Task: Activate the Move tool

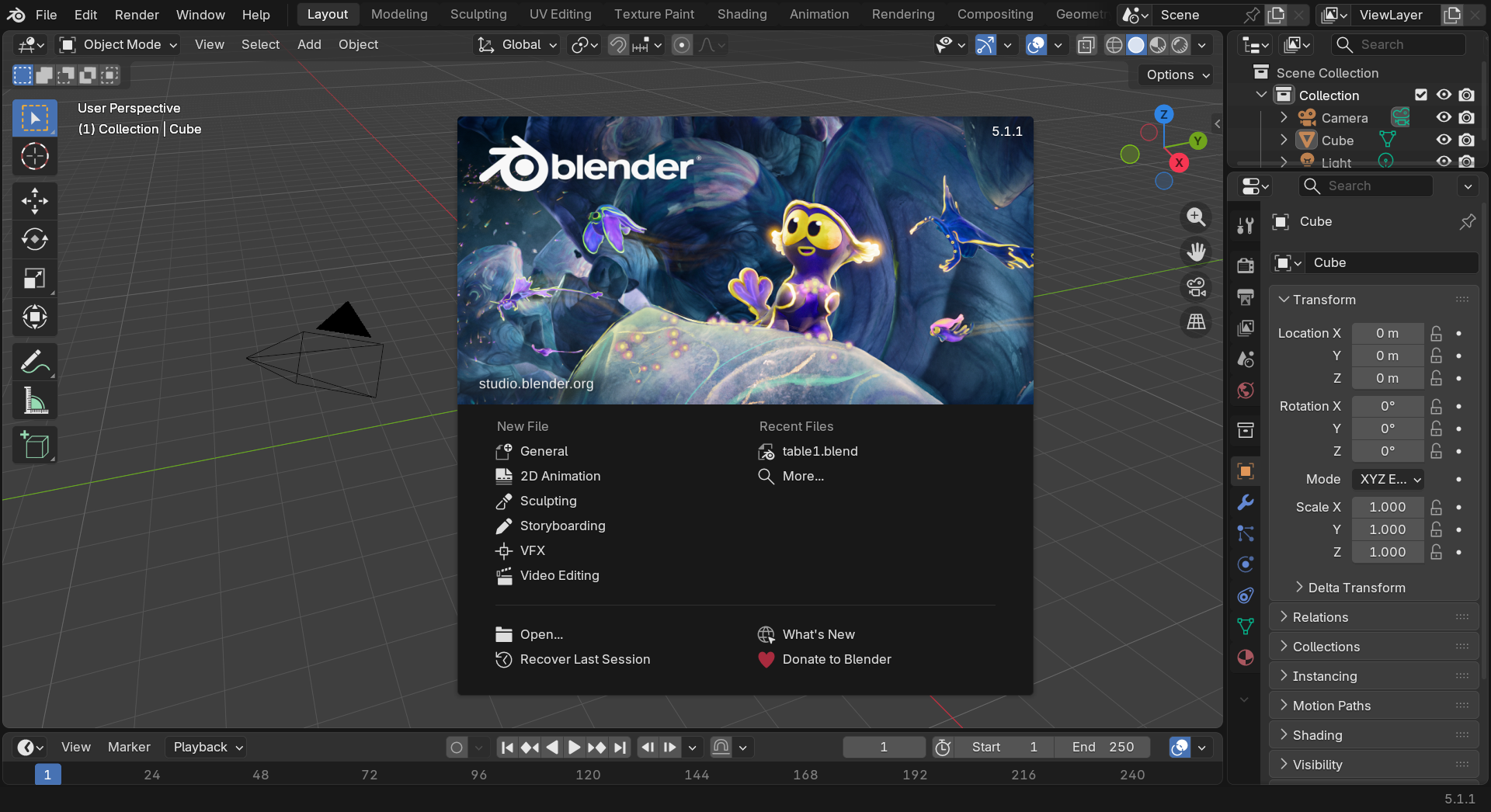Action: coord(35,201)
